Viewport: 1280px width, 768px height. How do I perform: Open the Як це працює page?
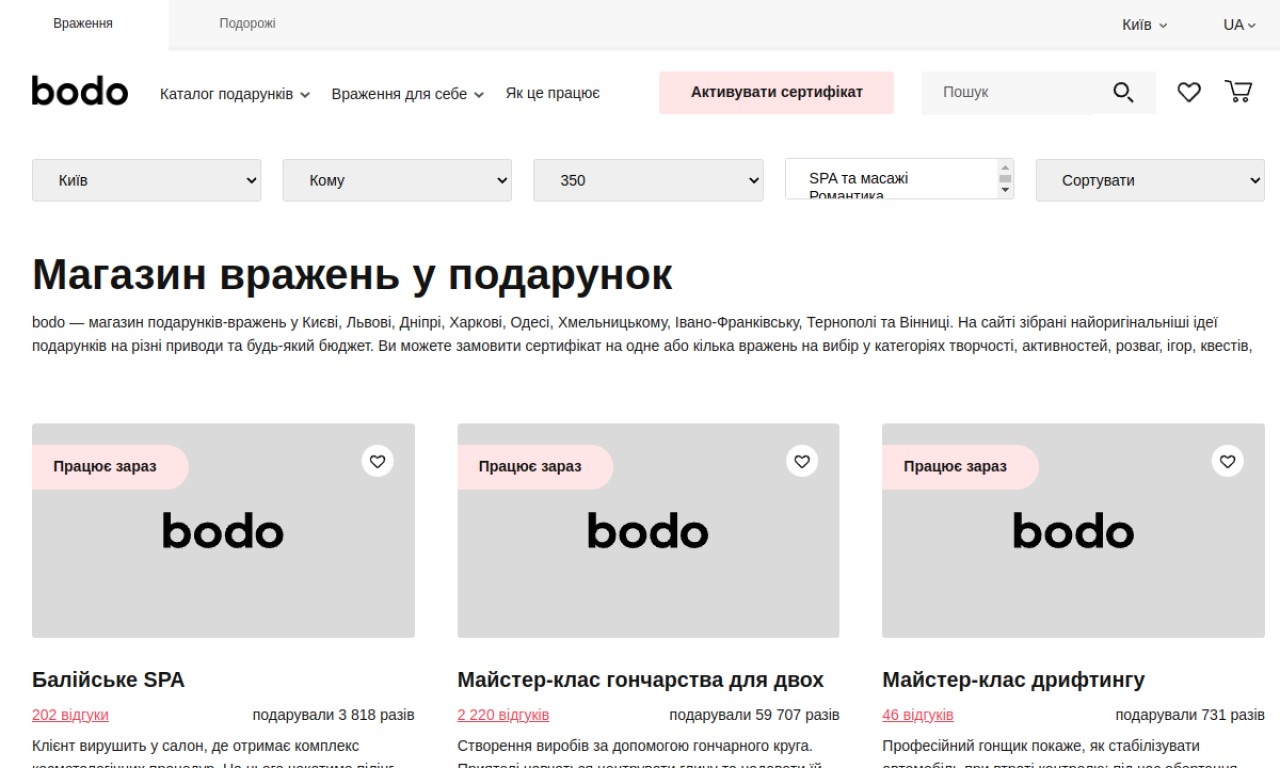[x=552, y=93]
